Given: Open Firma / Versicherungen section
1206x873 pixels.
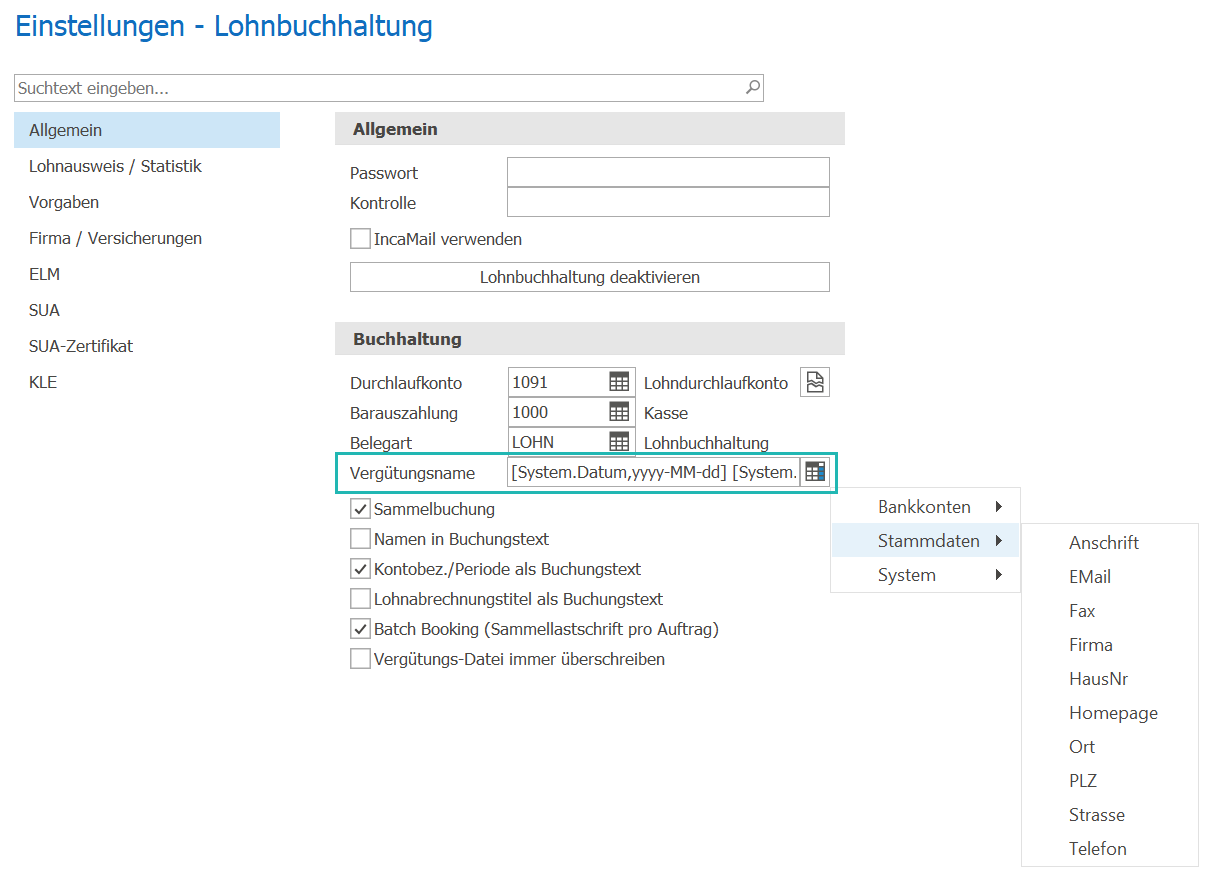Looking at the screenshot, I should (x=147, y=238).
